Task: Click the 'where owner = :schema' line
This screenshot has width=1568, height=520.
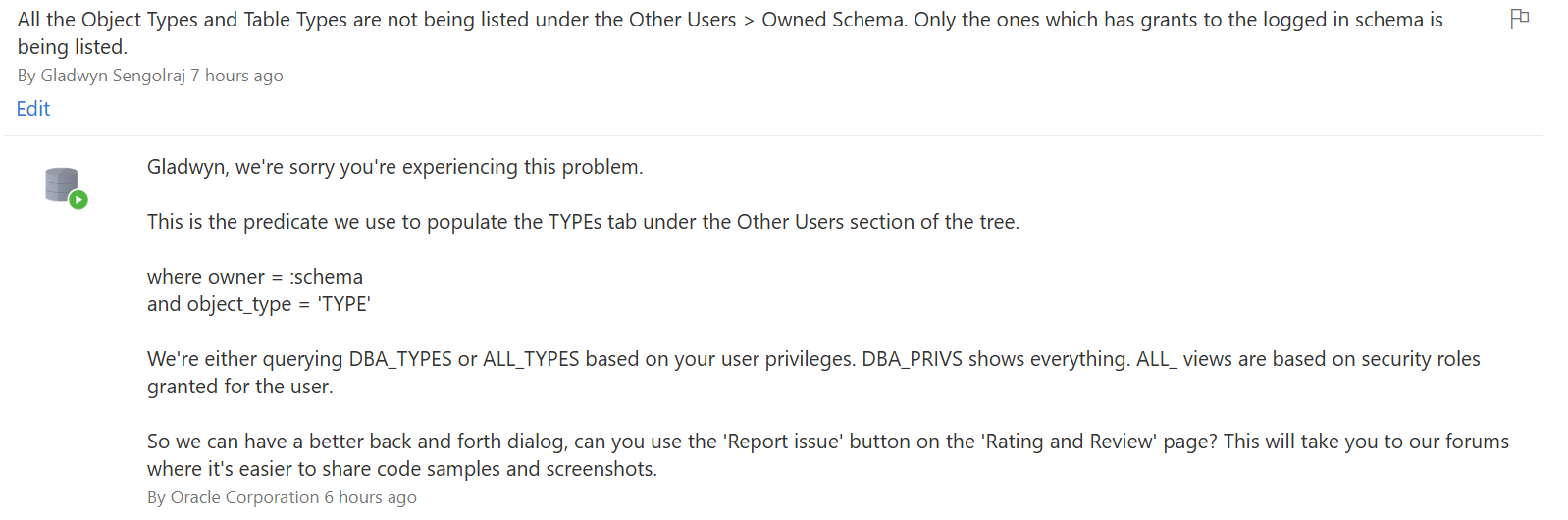Action: click(255, 277)
